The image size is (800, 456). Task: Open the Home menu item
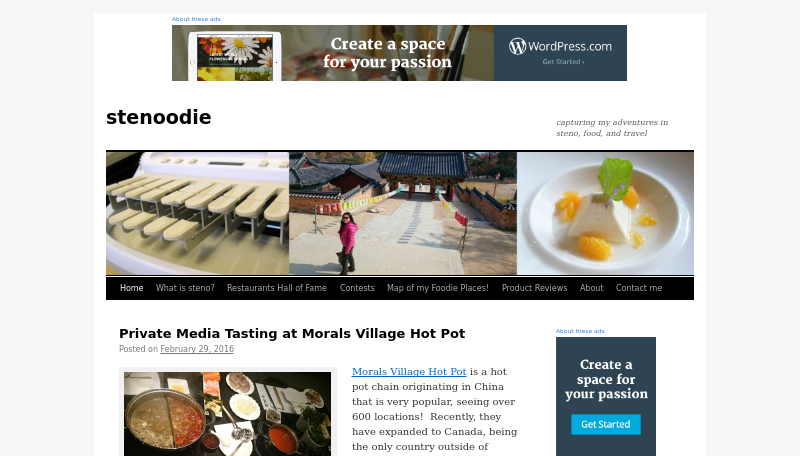click(x=132, y=288)
